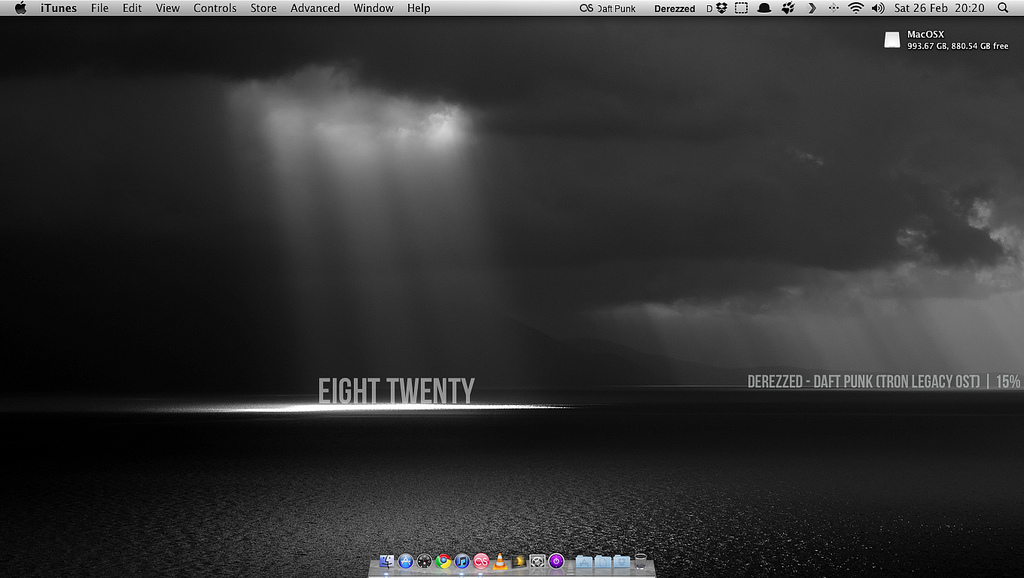Screen dimensions: 1024x578
Task: Open Finder from the dock
Action: click(387, 562)
